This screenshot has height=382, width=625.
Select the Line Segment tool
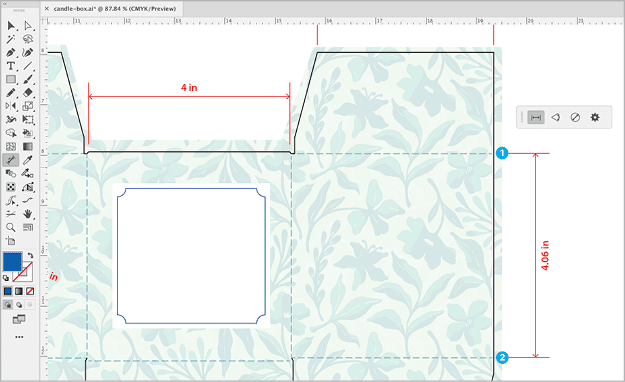click(28, 66)
